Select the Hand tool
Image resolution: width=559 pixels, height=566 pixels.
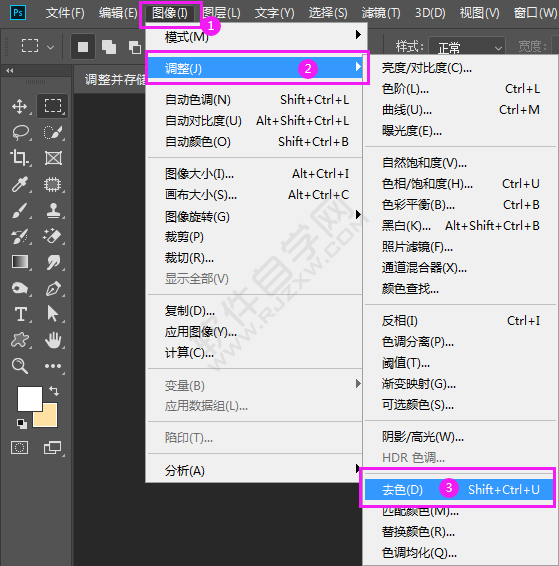click(53, 340)
